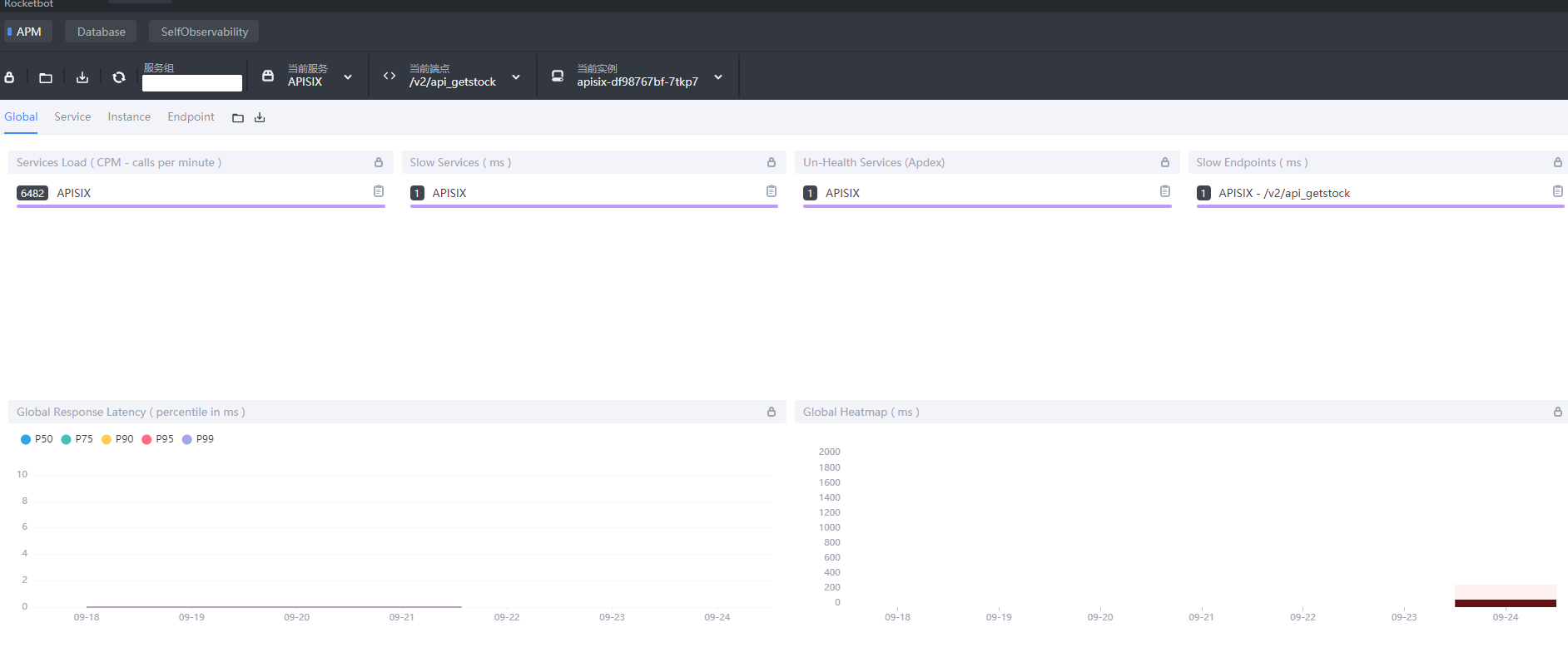Expand the apisix-df98767bf-7tkp7 instance dropdown
The image size is (1568, 667).
[x=718, y=77]
